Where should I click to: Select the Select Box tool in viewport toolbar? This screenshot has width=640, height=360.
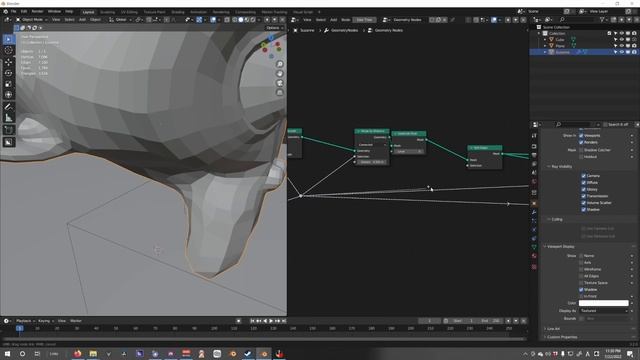tap(9, 39)
